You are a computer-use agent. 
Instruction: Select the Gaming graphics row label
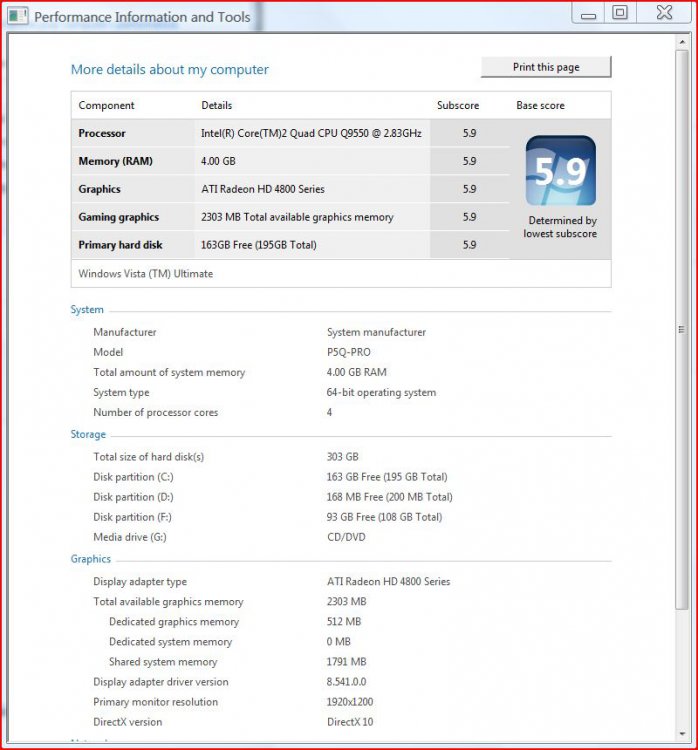point(119,217)
